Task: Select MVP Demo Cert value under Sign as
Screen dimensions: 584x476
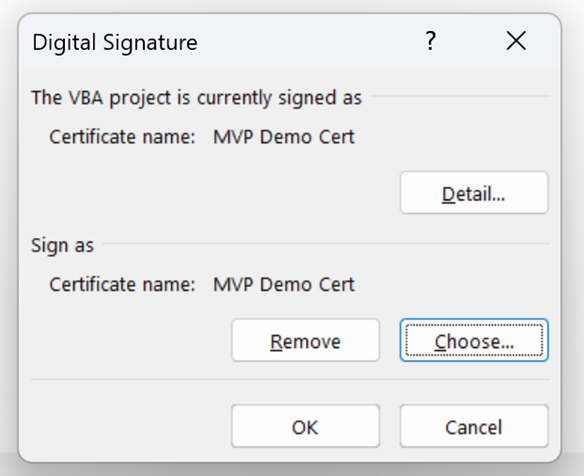Action: (284, 285)
